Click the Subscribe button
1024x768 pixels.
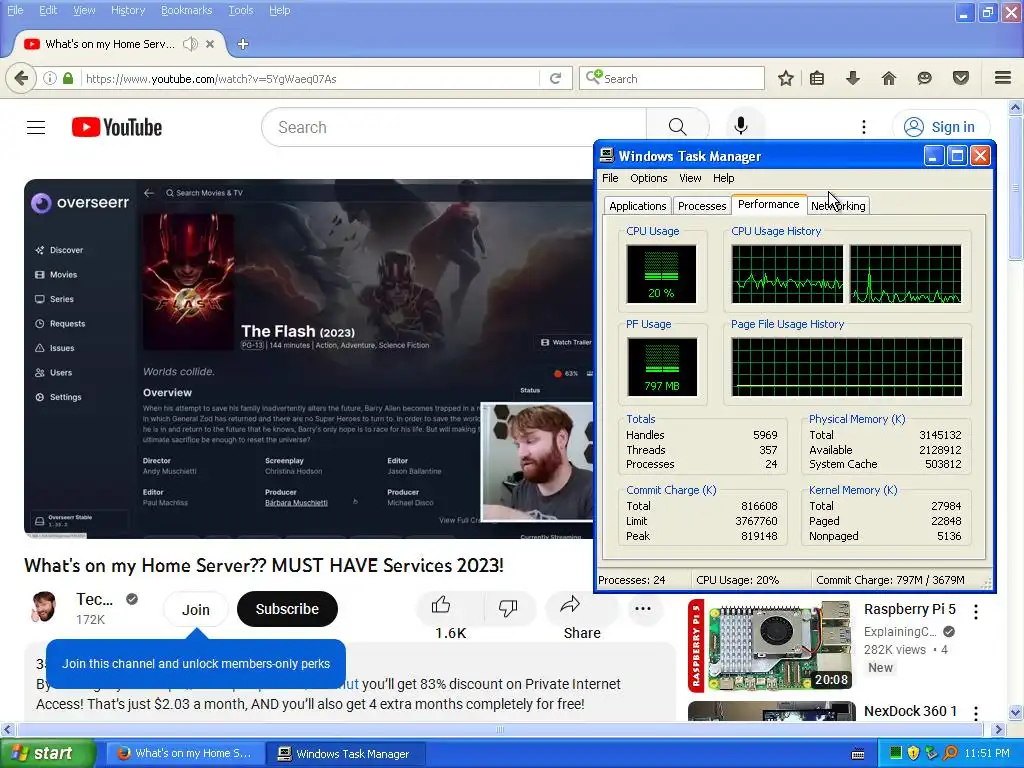[x=287, y=609]
